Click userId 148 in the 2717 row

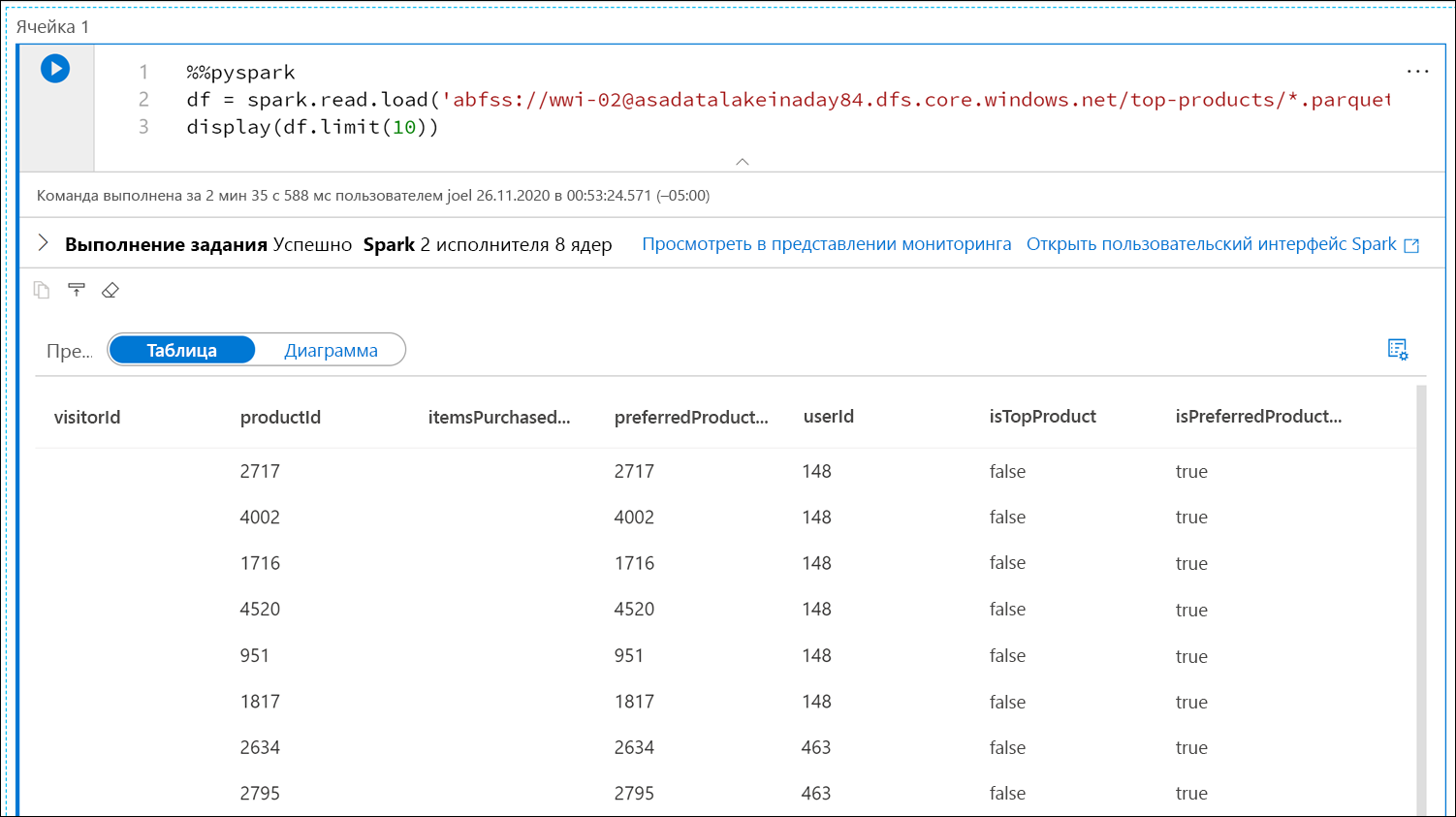(816, 472)
